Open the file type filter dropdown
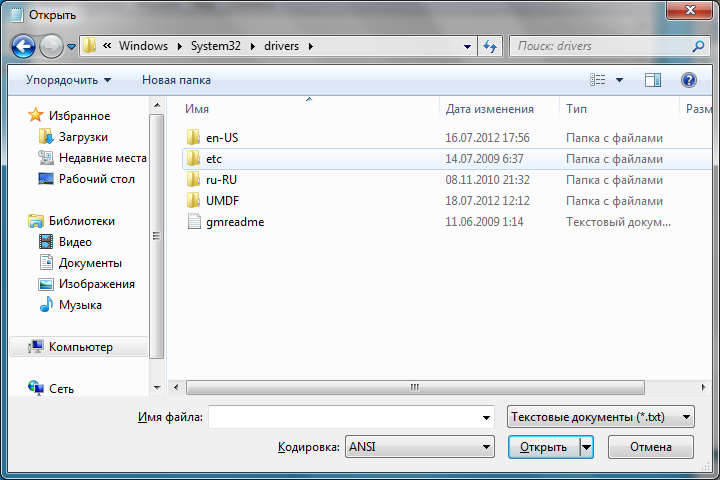 pos(601,416)
